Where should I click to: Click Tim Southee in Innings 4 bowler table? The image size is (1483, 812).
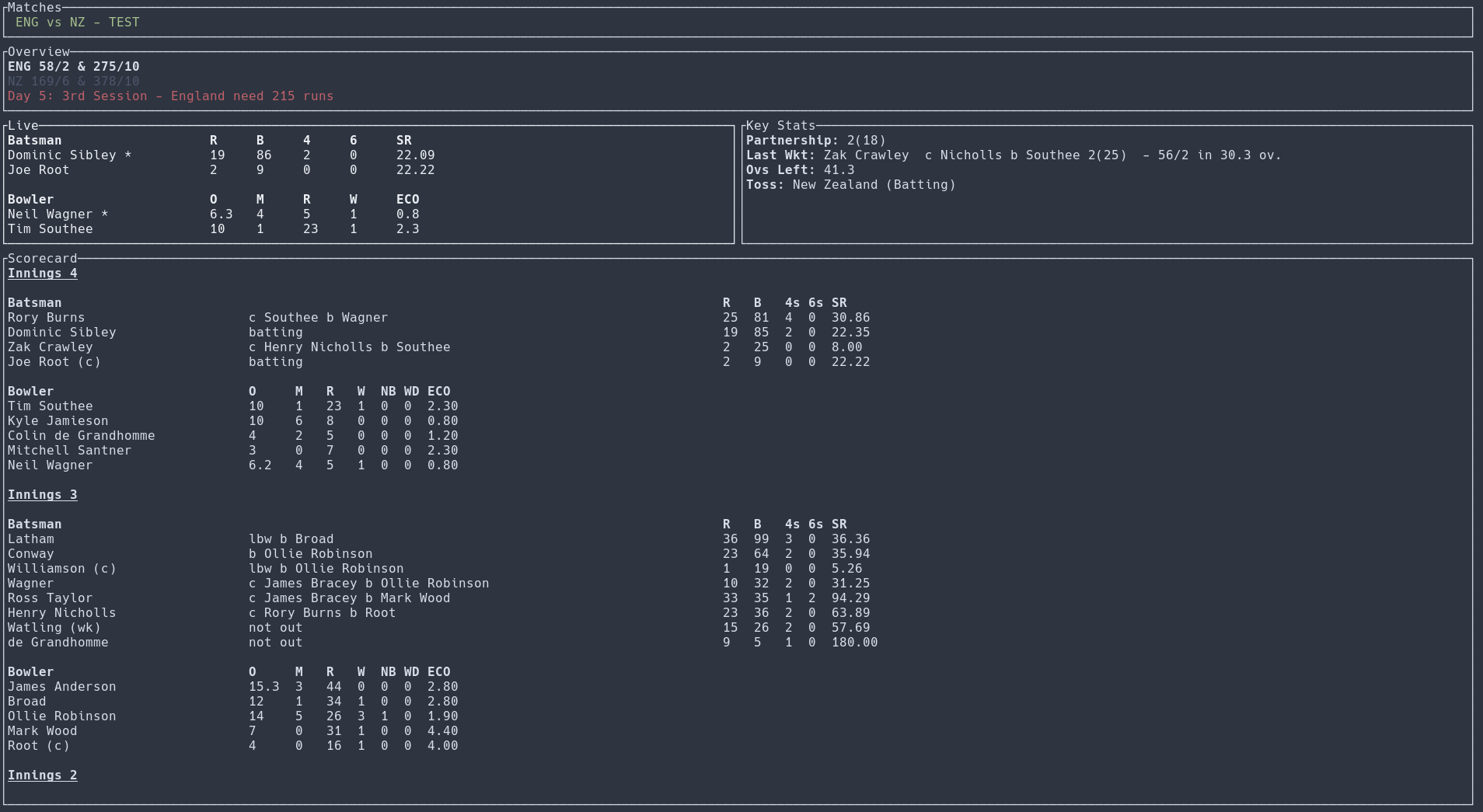[51, 406]
